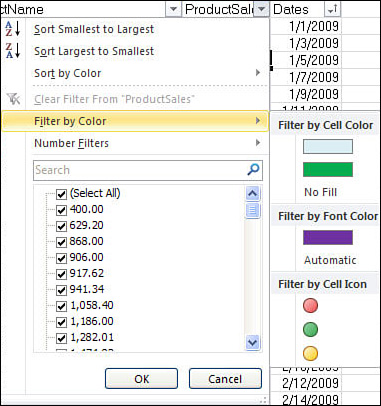The width and height of the screenshot is (381, 406).
Task: Click the OK button
Action: pos(141,379)
